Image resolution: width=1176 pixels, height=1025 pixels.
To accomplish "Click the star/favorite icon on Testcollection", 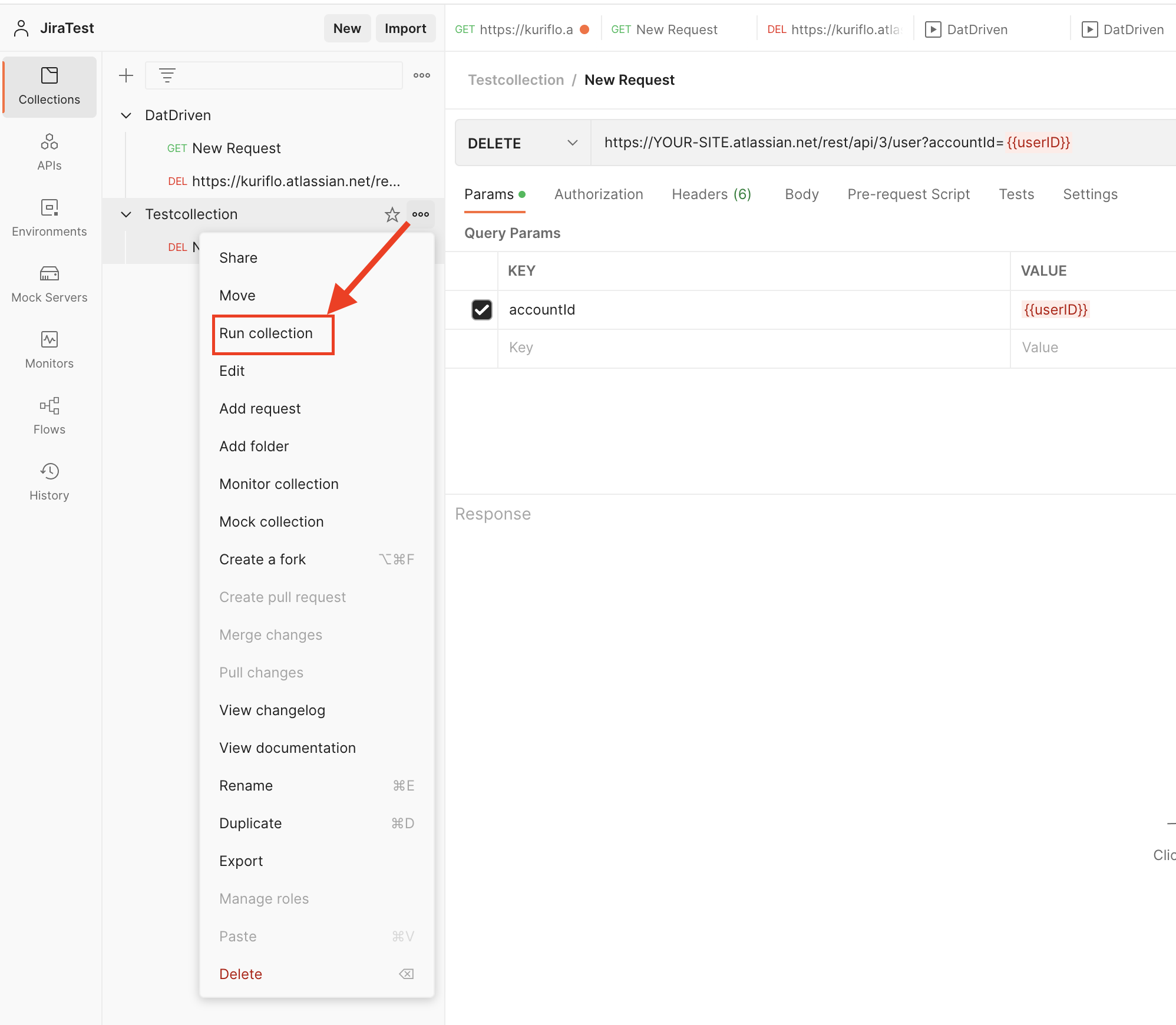I will [392, 213].
